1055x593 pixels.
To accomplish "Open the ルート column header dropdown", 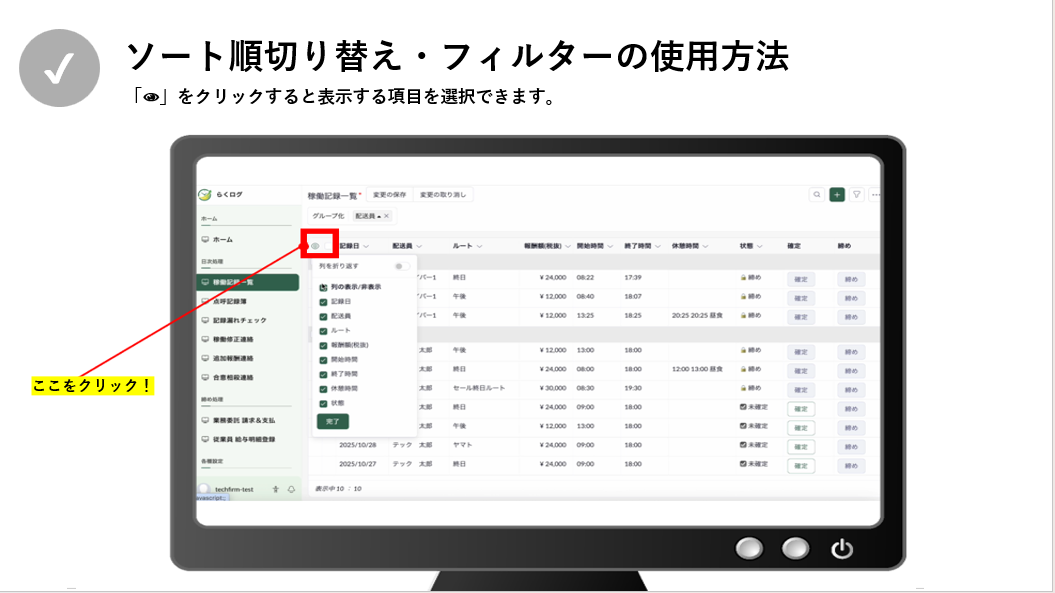I will (480, 246).
